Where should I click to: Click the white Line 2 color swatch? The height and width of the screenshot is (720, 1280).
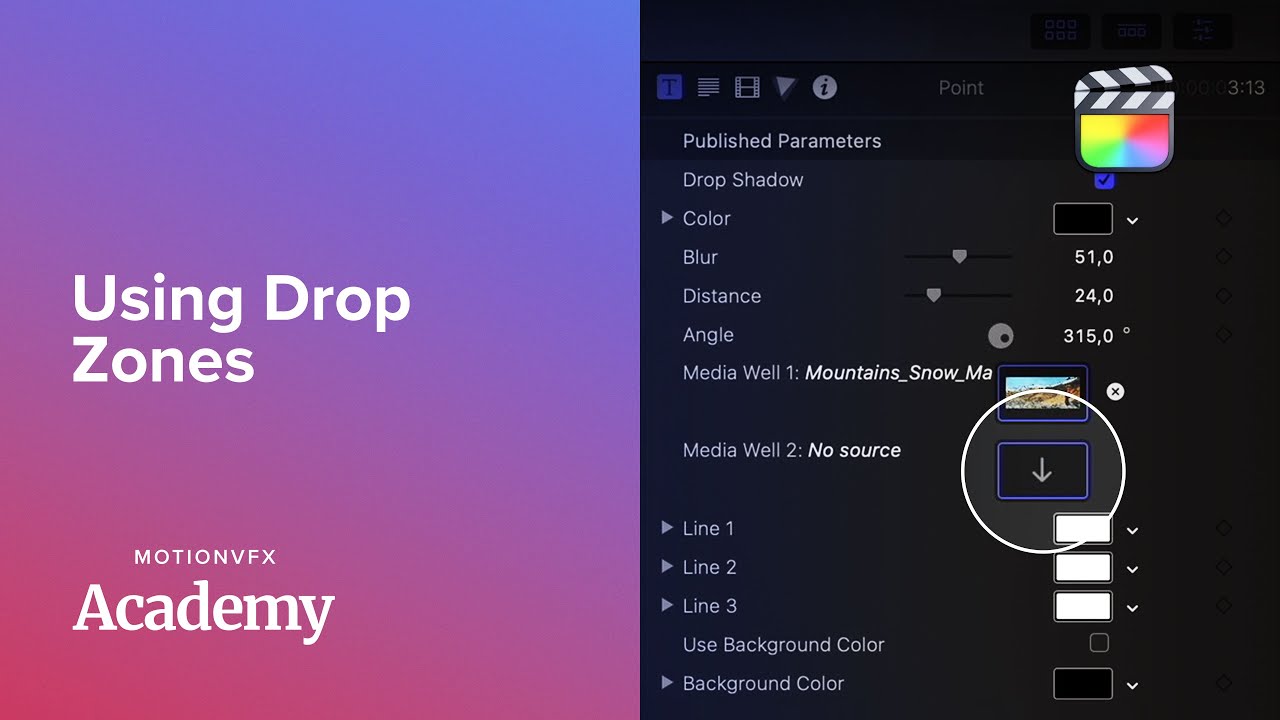point(1083,567)
